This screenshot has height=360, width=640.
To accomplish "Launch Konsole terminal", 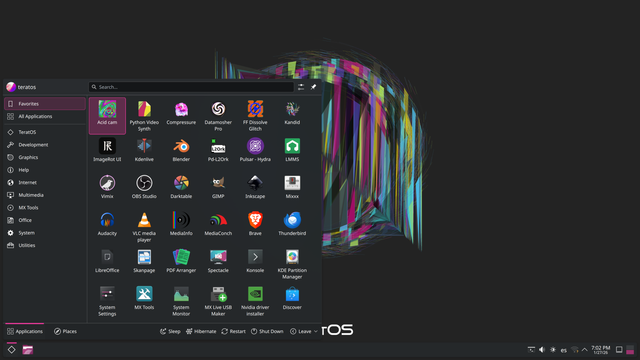I will coord(255,264).
